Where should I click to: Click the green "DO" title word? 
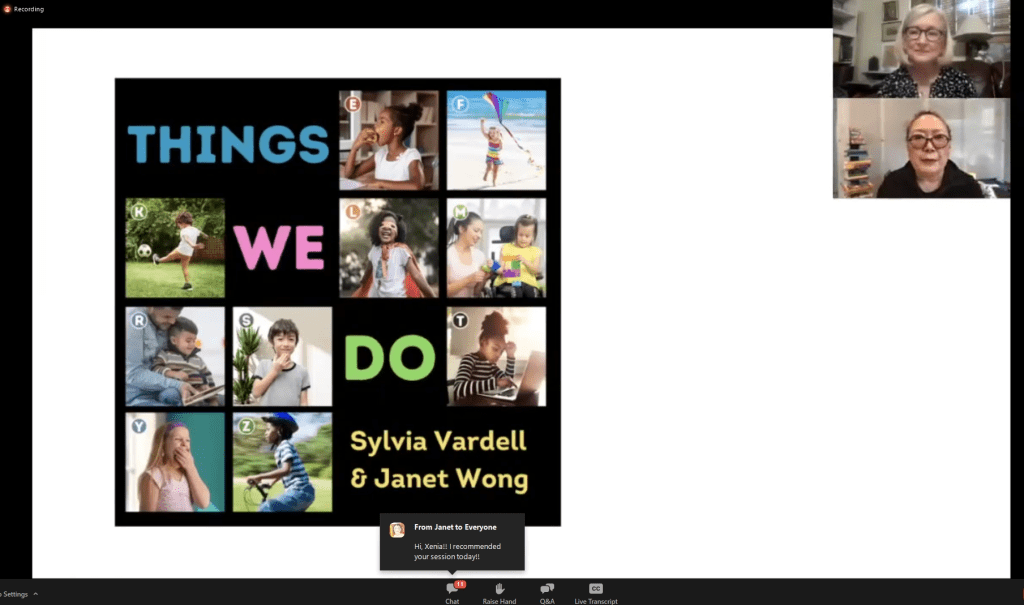click(390, 357)
